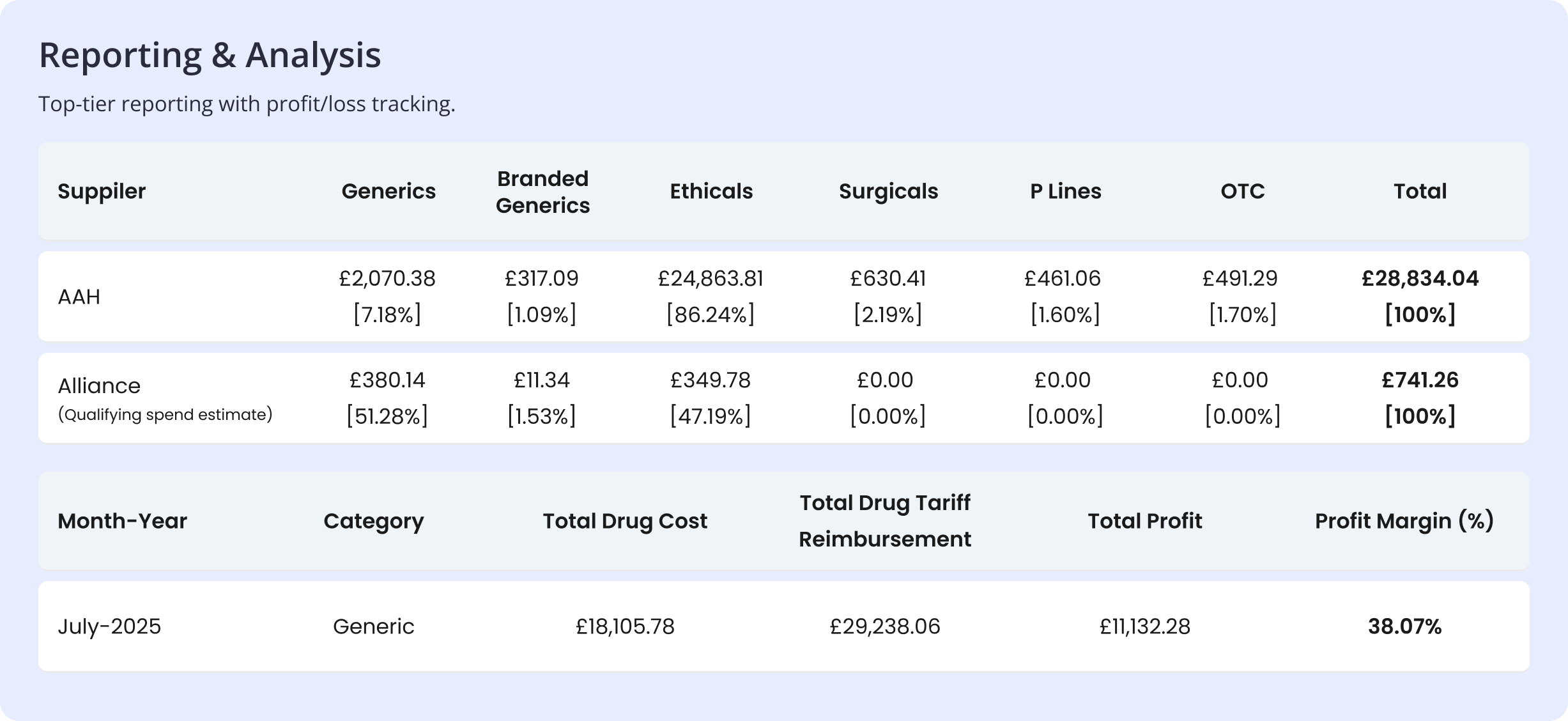Click the 38.07% profit margin value

(x=1404, y=626)
